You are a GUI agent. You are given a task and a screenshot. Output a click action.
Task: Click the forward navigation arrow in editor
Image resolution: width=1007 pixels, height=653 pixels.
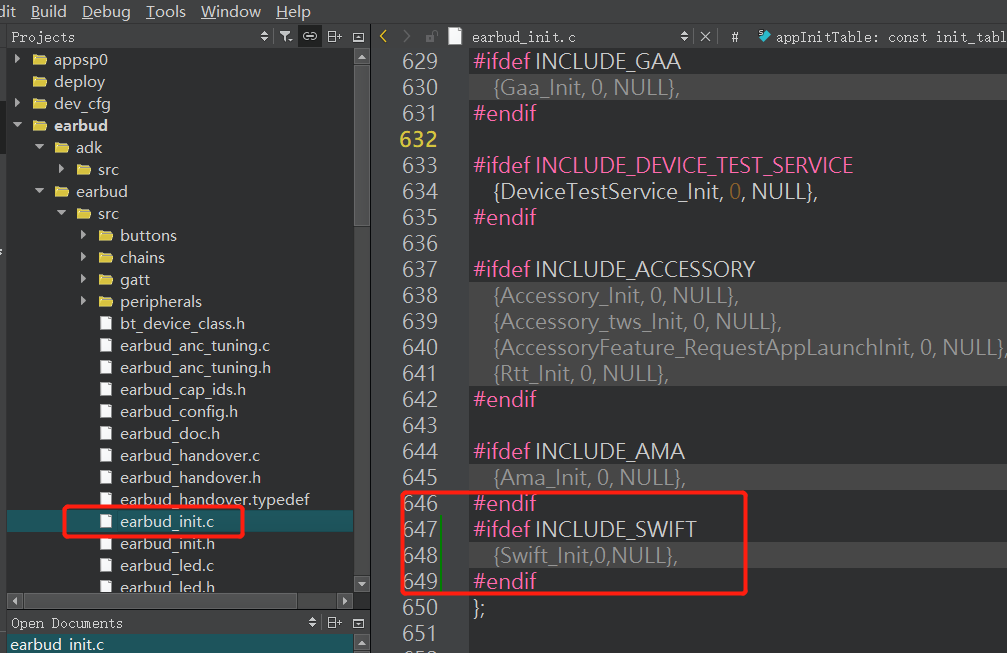point(407,36)
